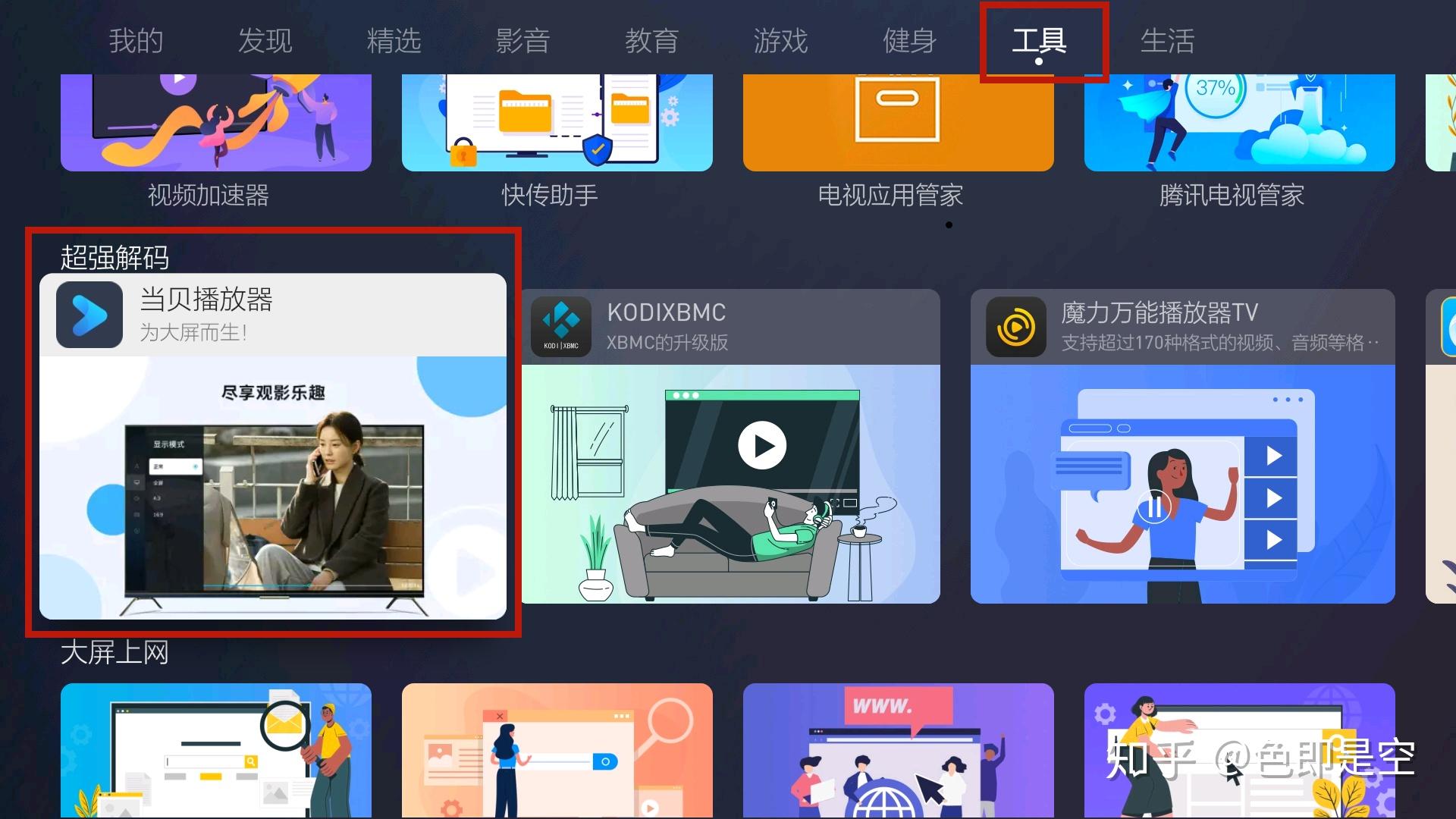Open the 当贝播放器 app icon
Screen dimensions: 1456x819
click(x=89, y=315)
